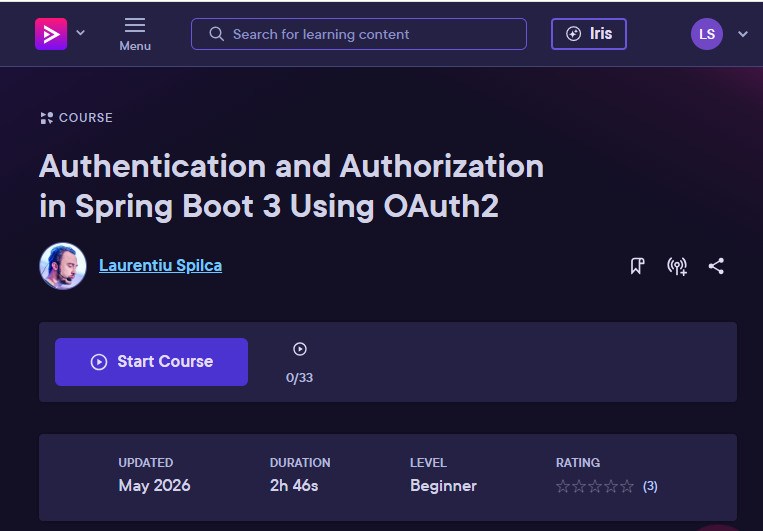
Task: Focus the Search for learning content field
Action: pyautogui.click(x=359, y=34)
